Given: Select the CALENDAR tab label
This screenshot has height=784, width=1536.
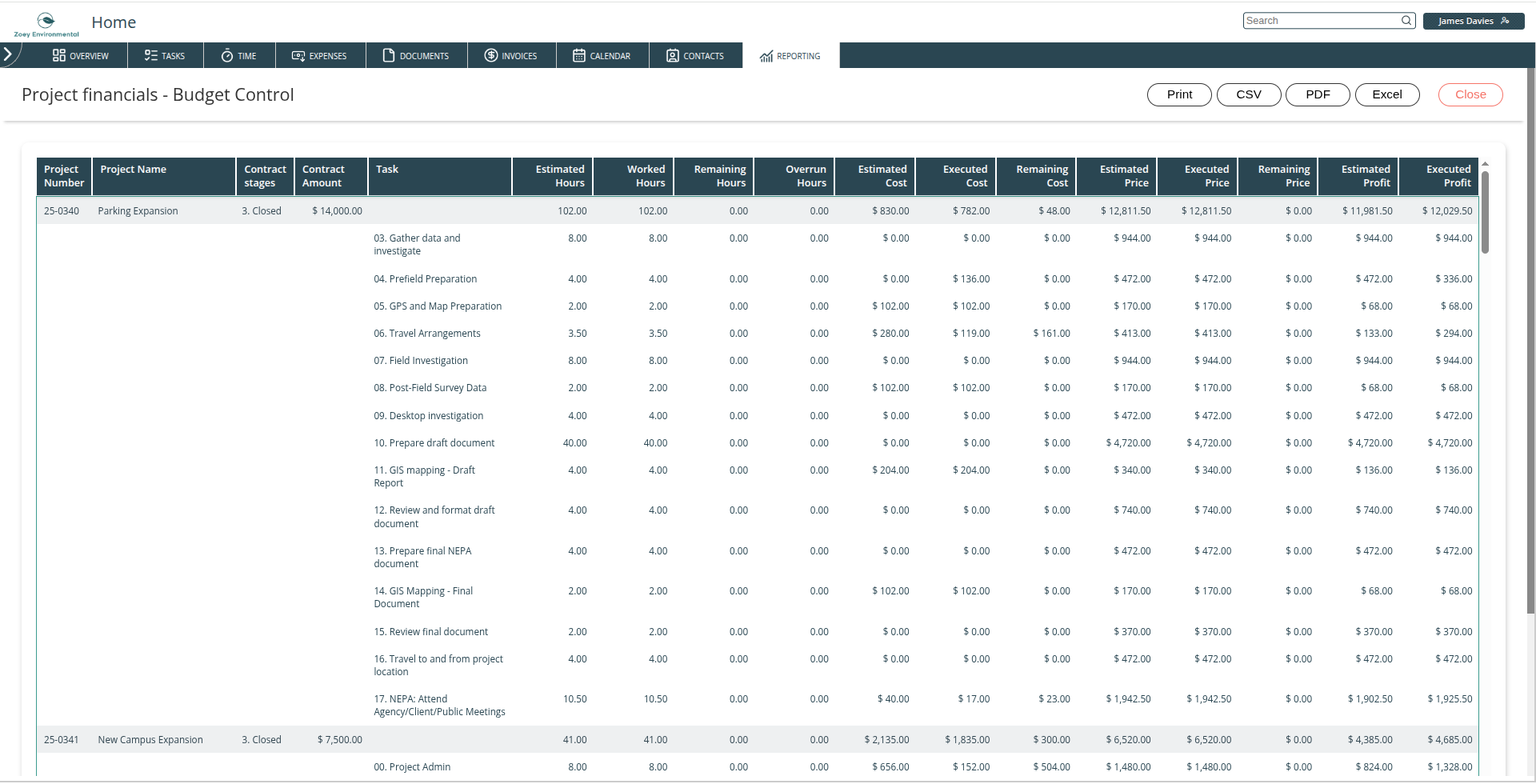Looking at the screenshot, I should click(x=610, y=56).
